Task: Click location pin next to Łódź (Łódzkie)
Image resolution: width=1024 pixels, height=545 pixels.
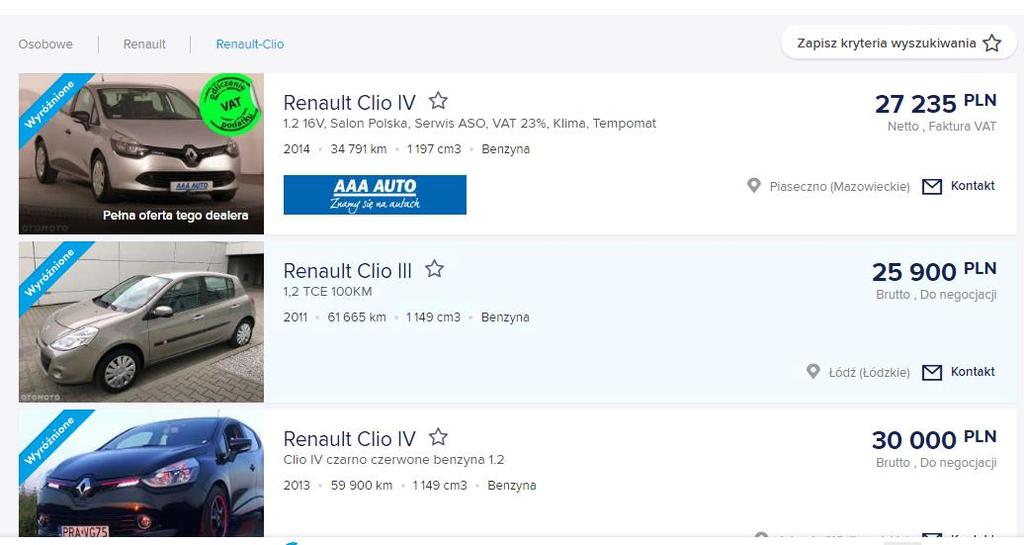Action: (813, 371)
